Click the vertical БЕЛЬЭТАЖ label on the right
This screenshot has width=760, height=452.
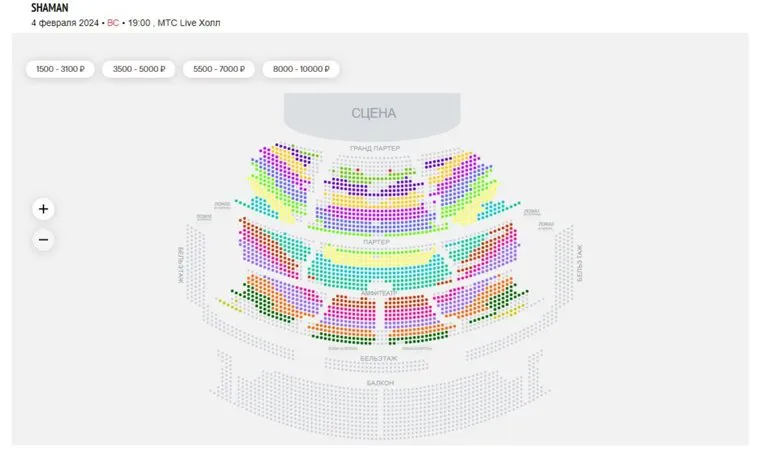578,263
